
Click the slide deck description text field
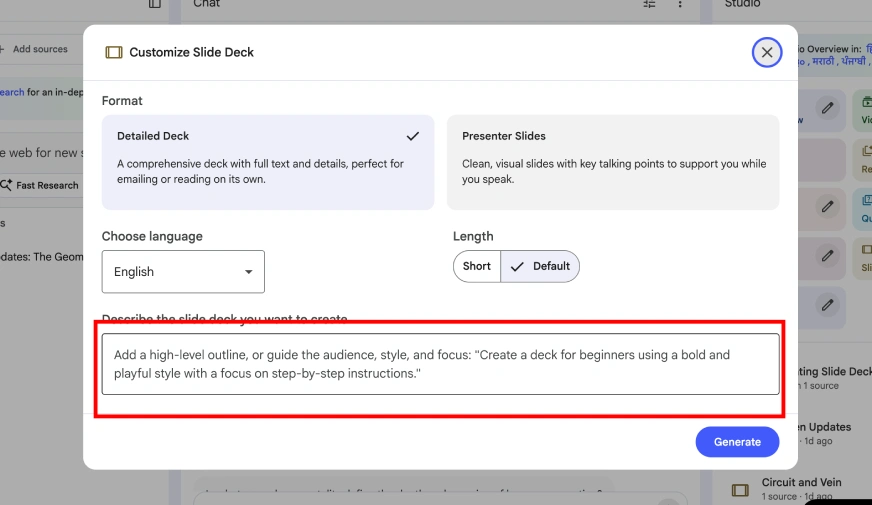point(440,364)
